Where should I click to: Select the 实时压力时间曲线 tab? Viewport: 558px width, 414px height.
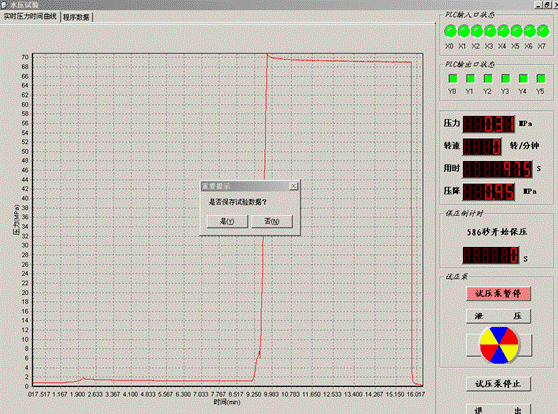click(30, 16)
